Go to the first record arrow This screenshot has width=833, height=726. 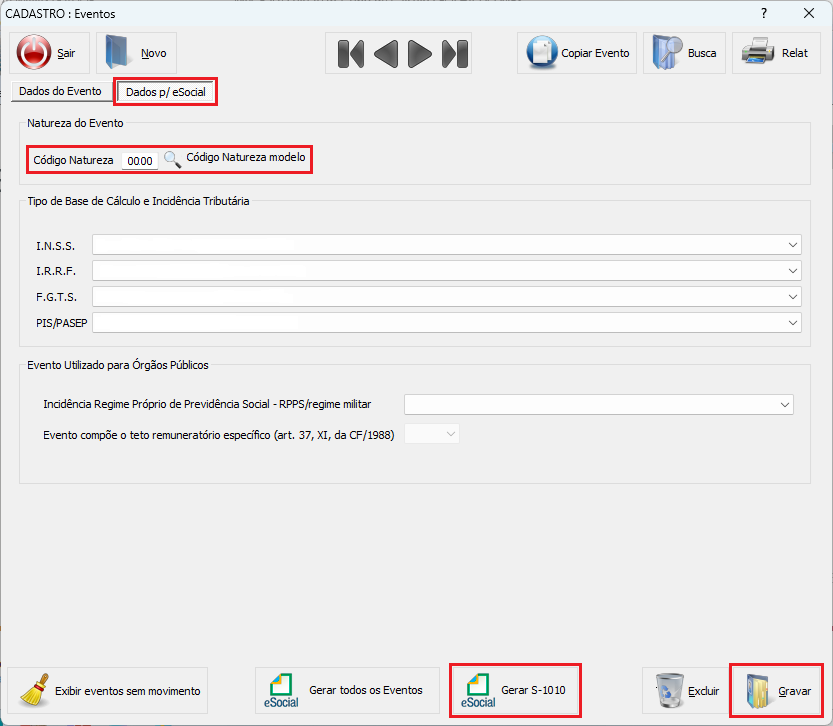(x=350, y=53)
